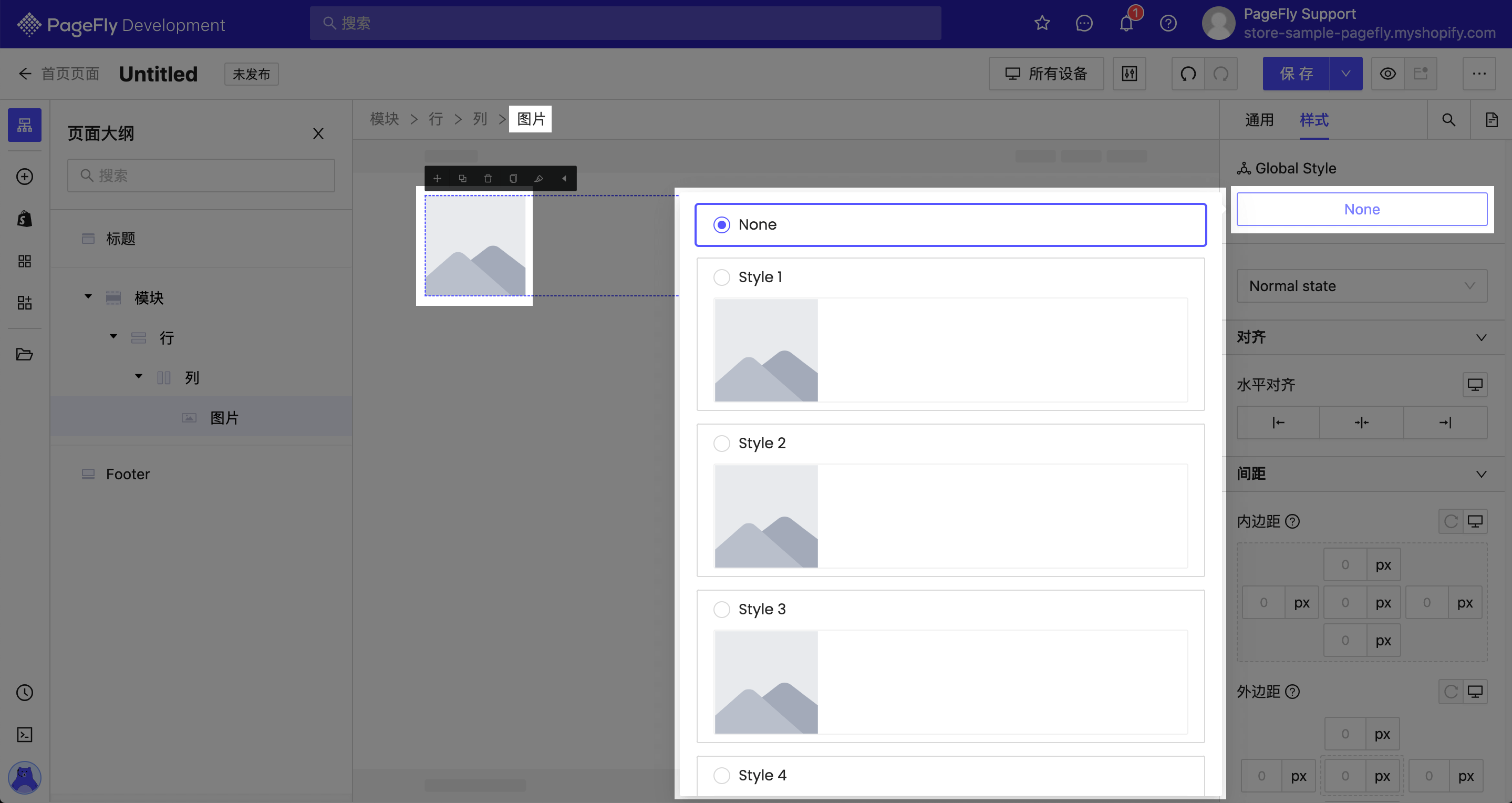The image size is (1512, 803).
Task: Toggle device view for 水平对齐
Action: tap(1475, 385)
